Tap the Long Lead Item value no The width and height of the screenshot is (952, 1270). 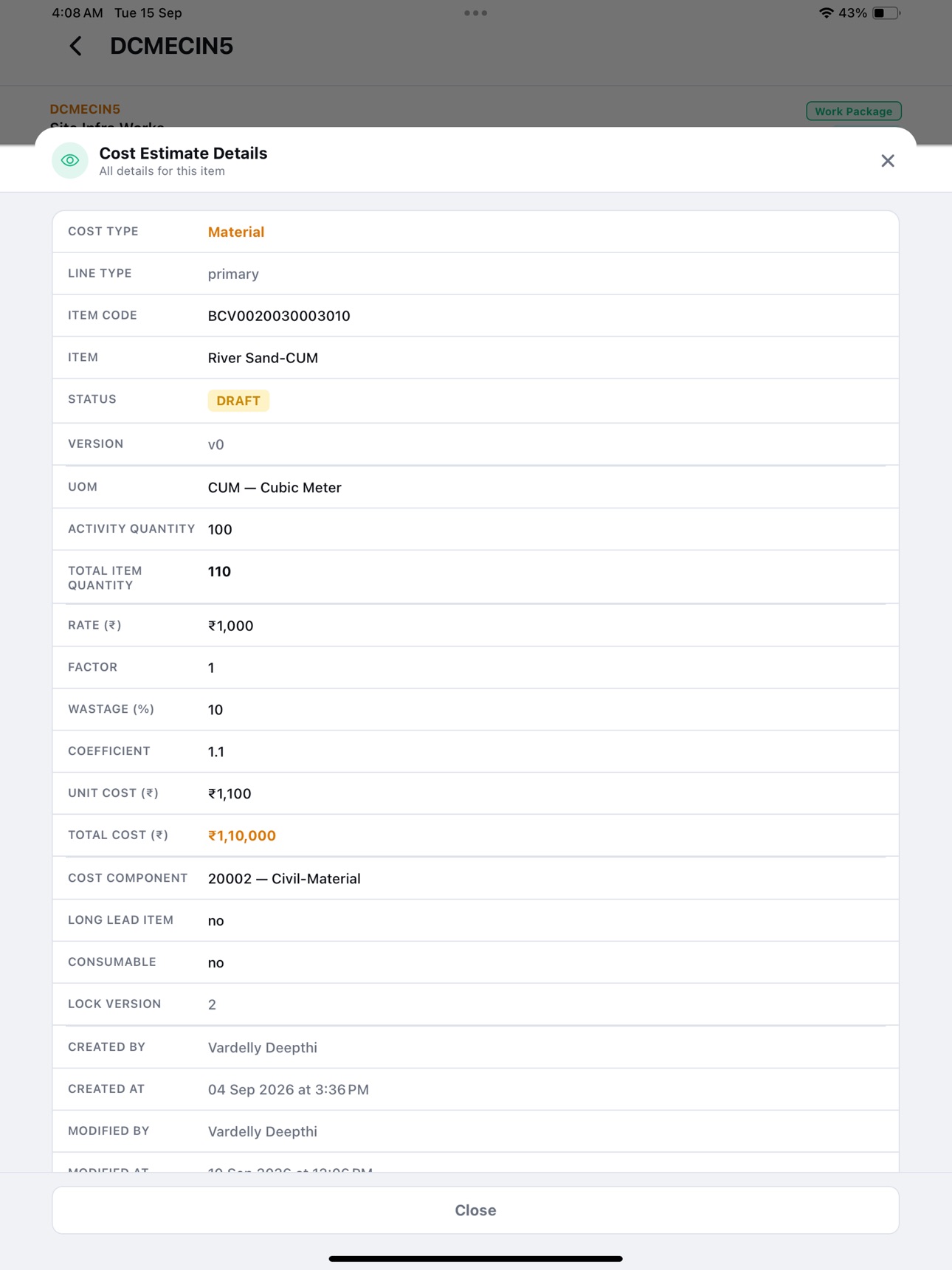tap(216, 921)
